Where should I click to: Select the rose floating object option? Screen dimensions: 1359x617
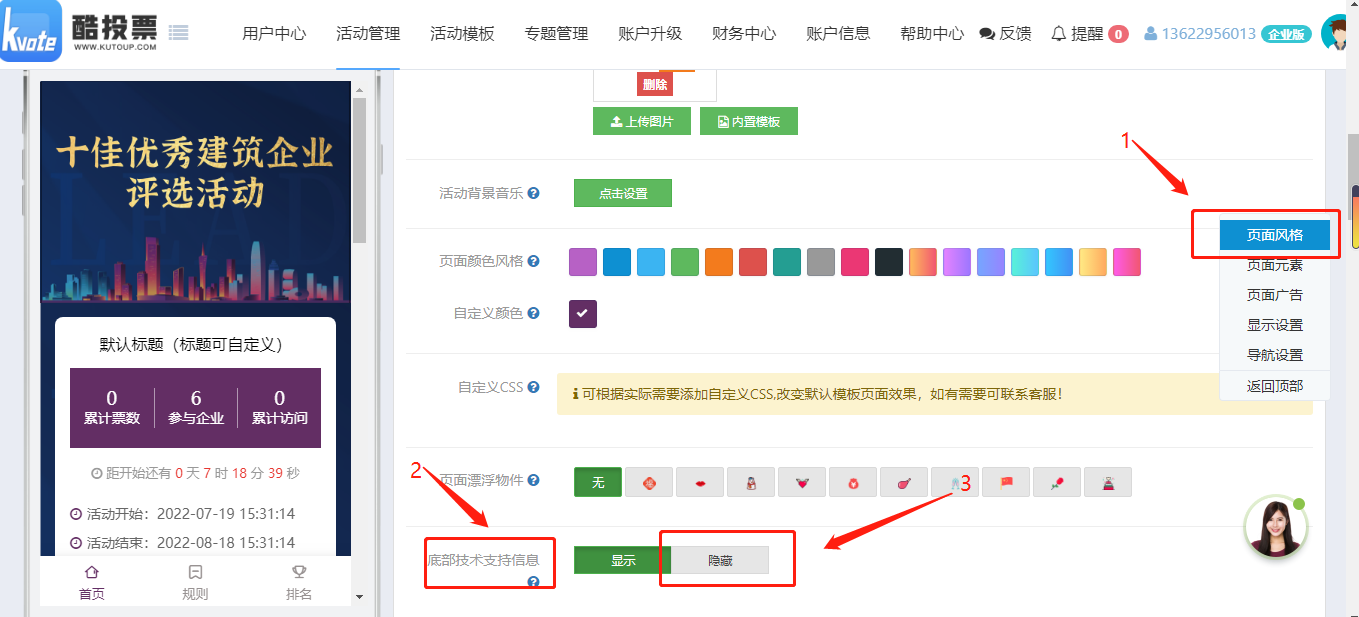(1057, 482)
